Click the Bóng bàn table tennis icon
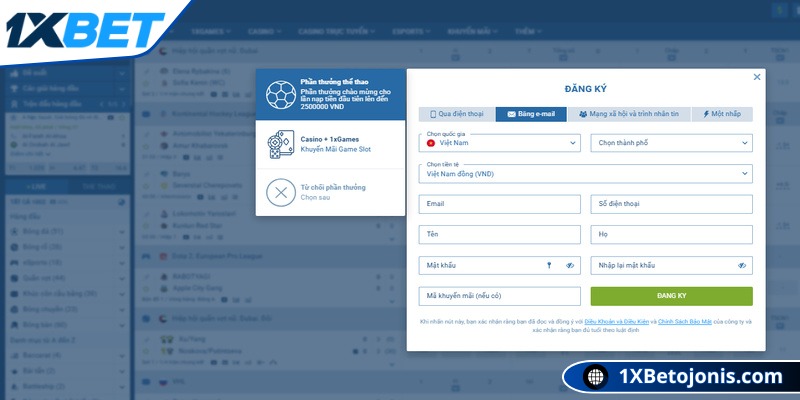Viewport: 800px width, 400px height. (x=14, y=324)
